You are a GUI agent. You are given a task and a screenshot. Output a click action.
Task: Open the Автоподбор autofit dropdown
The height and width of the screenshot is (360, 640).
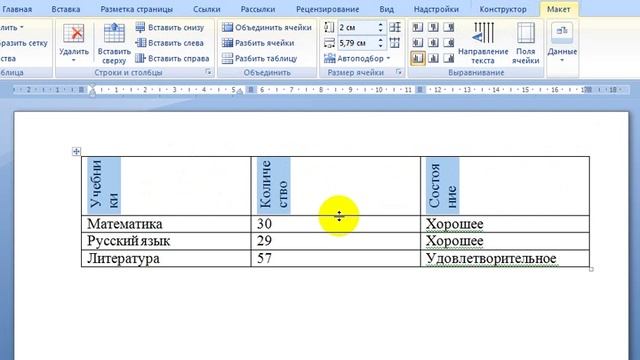click(x=357, y=58)
